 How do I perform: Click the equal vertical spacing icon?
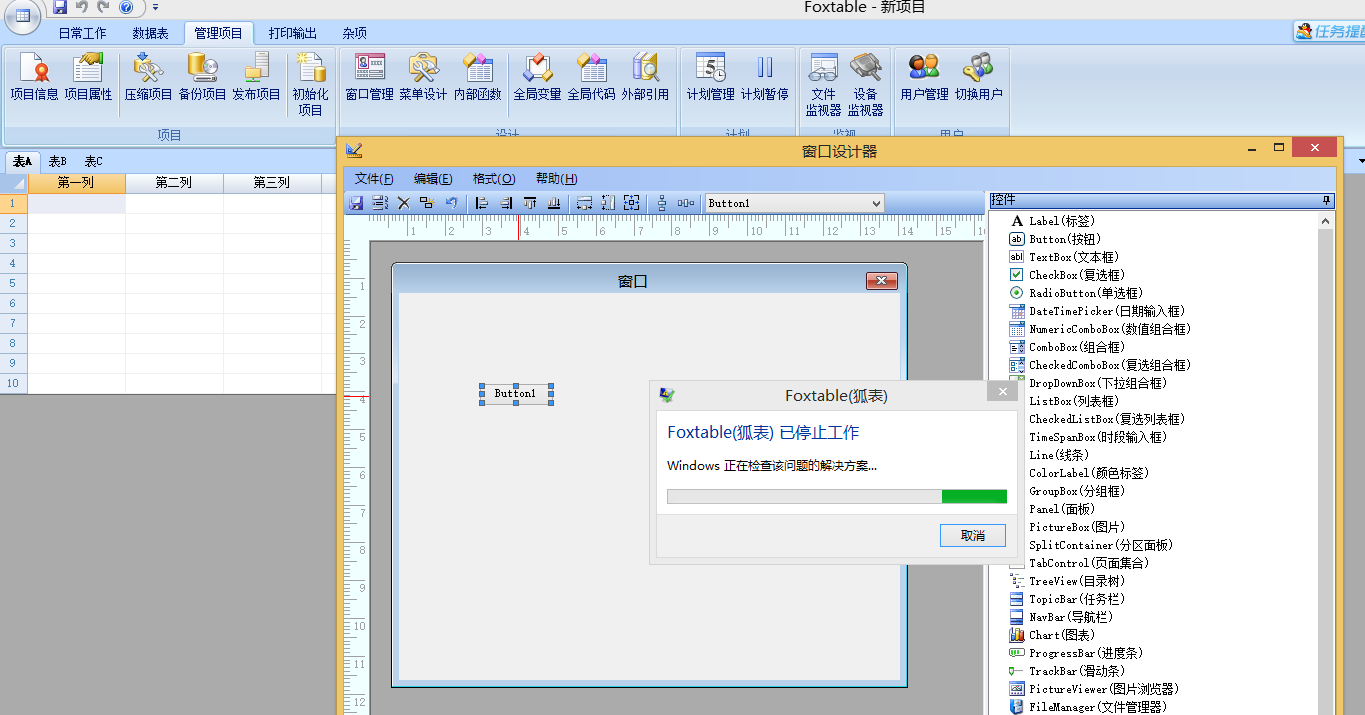(662, 203)
